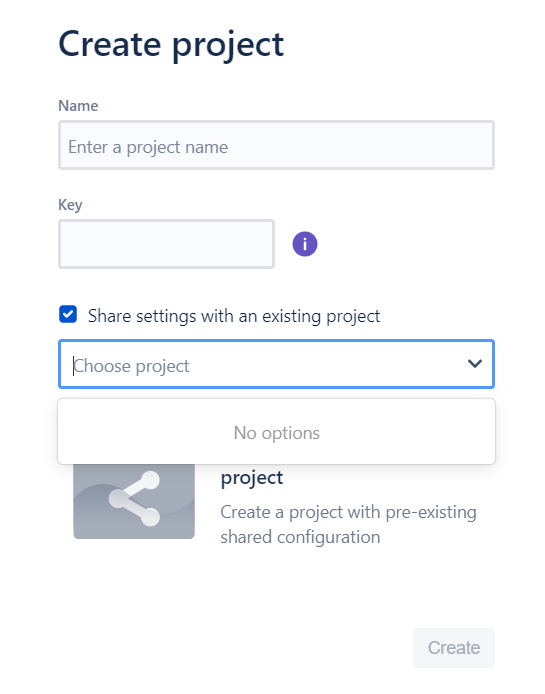Focus the Choose project combo box

[276, 364]
